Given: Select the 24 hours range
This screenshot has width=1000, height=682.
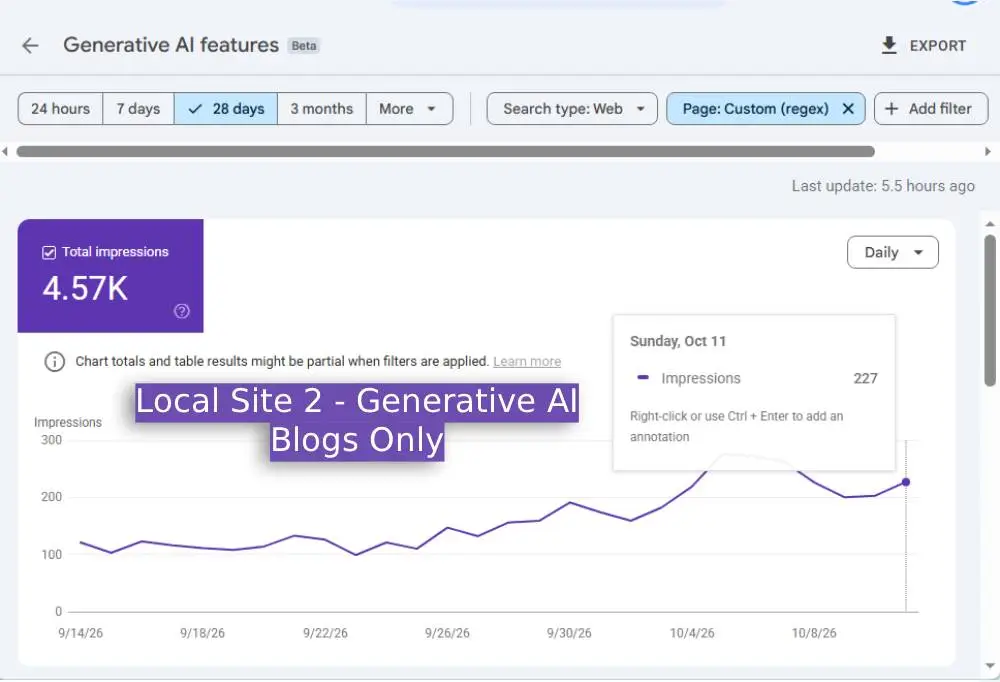Looking at the screenshot, I should pyautogui.click(x=61, y=108).
